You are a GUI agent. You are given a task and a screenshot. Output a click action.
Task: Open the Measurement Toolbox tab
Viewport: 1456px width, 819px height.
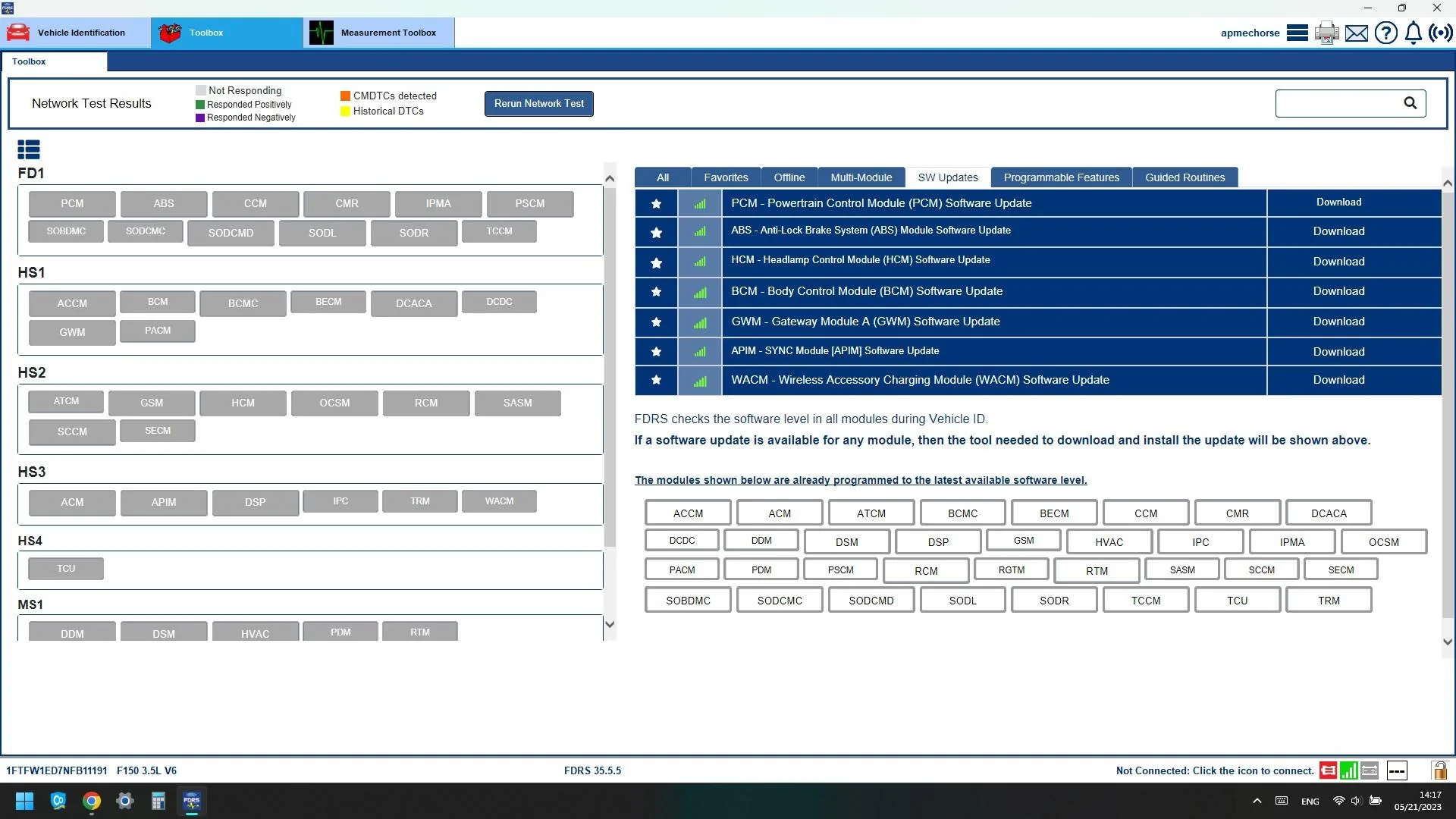tap(379, 33)
